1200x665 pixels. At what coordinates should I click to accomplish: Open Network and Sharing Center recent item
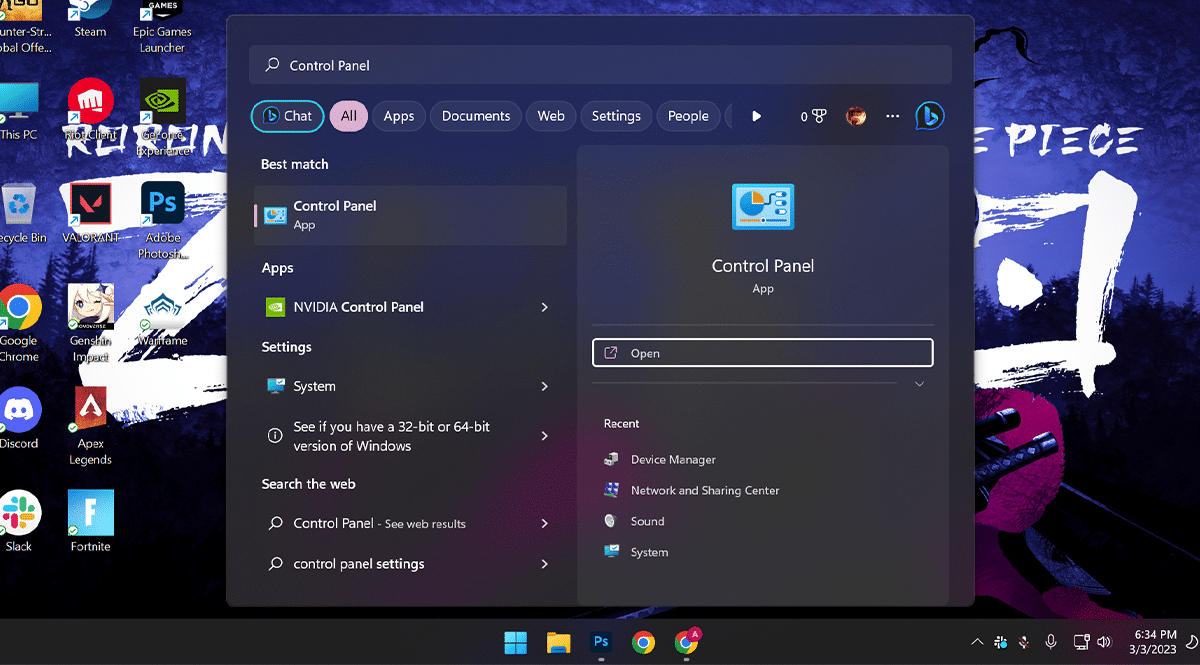(704, 491)
